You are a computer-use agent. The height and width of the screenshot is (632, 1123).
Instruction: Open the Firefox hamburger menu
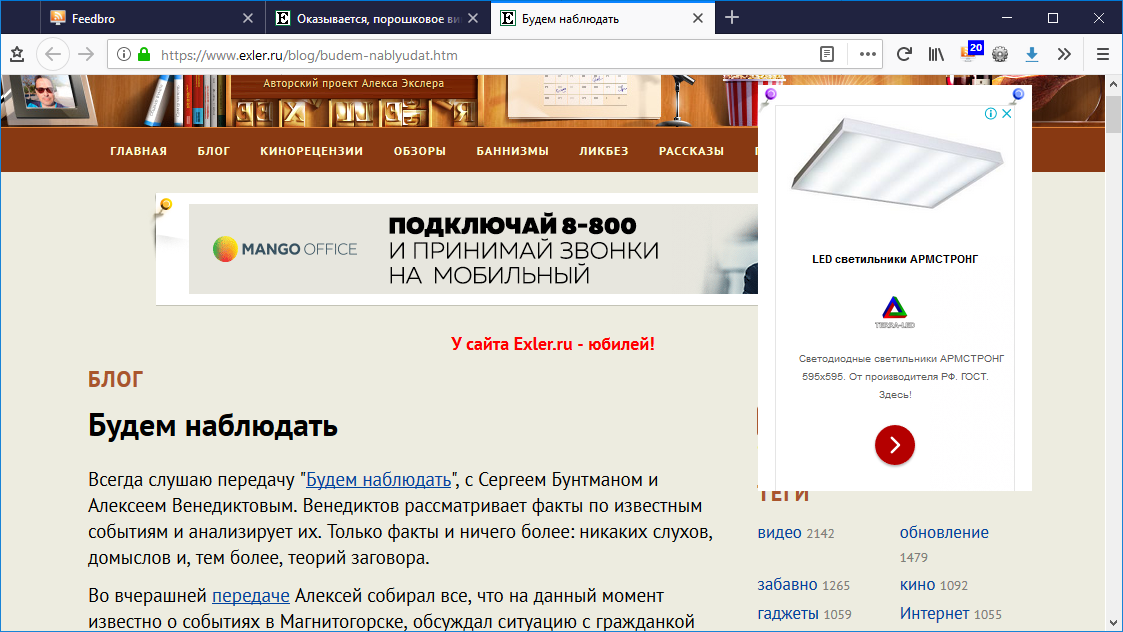coord(1103,54)
